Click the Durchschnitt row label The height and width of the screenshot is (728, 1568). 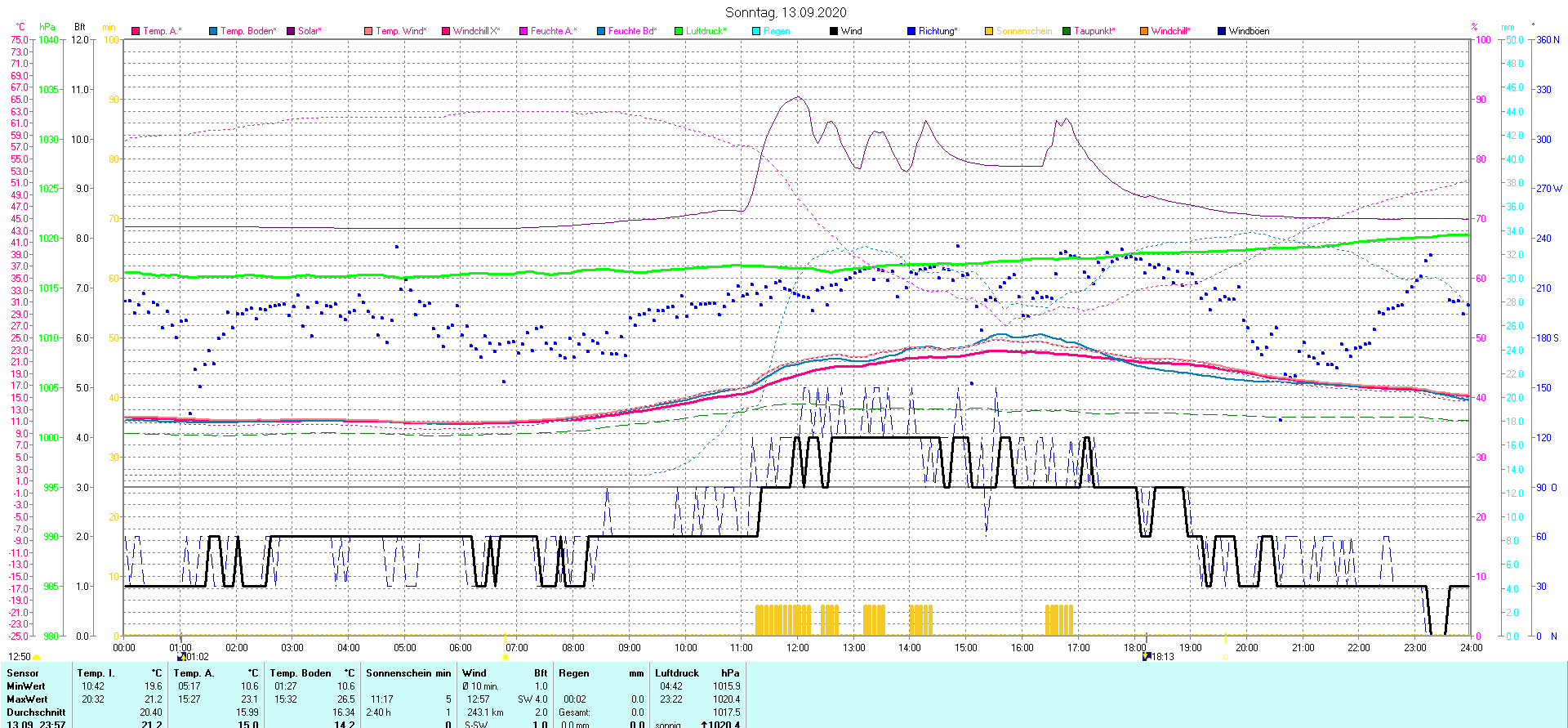[x=36, y=712]
